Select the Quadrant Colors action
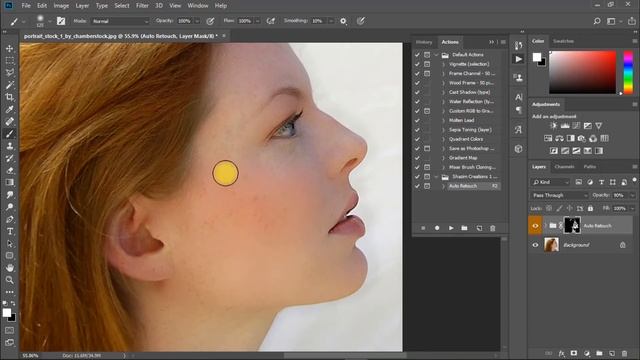The height and width of the screenshot is (360, 640). click(466, 139)
